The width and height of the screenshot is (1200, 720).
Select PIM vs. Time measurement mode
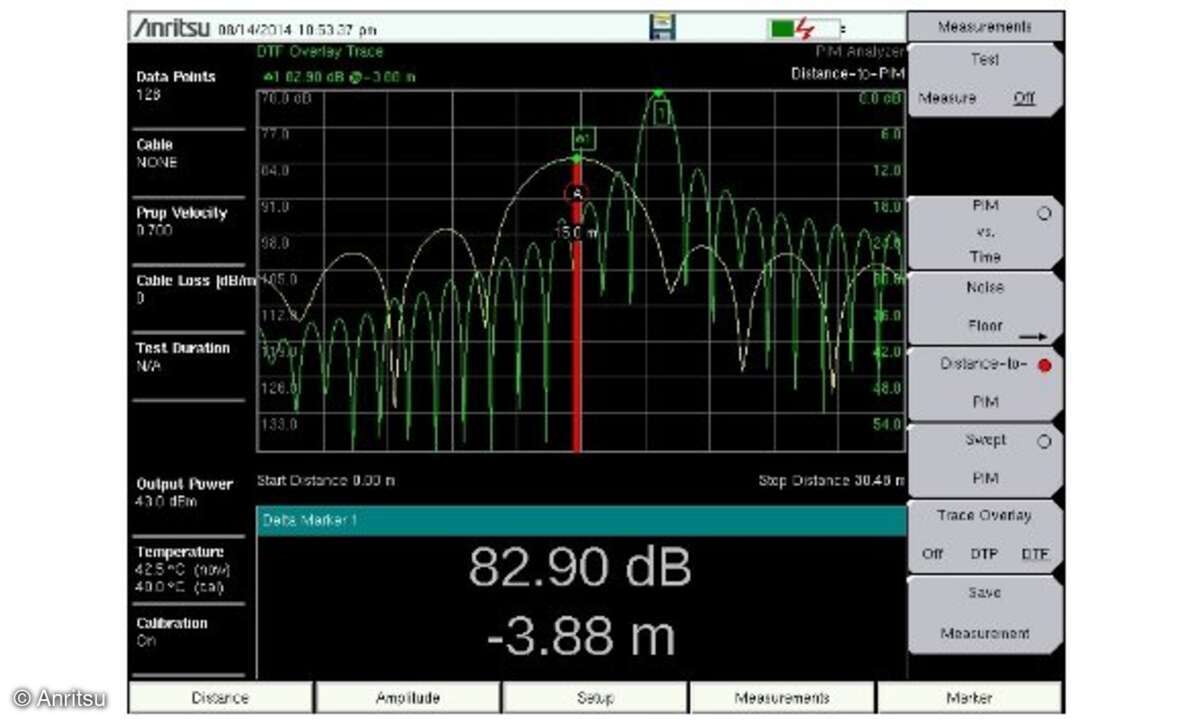point(984,231)
